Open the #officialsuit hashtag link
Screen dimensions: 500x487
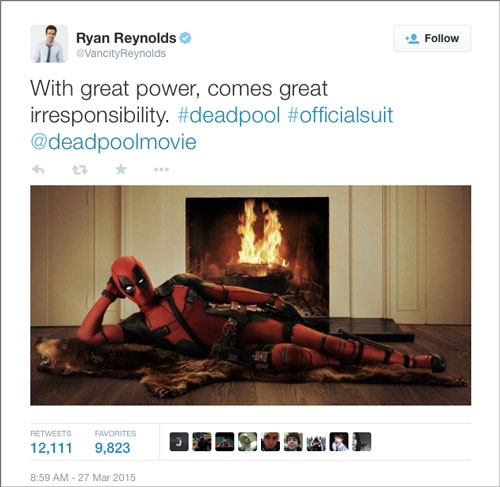[340, 115]
